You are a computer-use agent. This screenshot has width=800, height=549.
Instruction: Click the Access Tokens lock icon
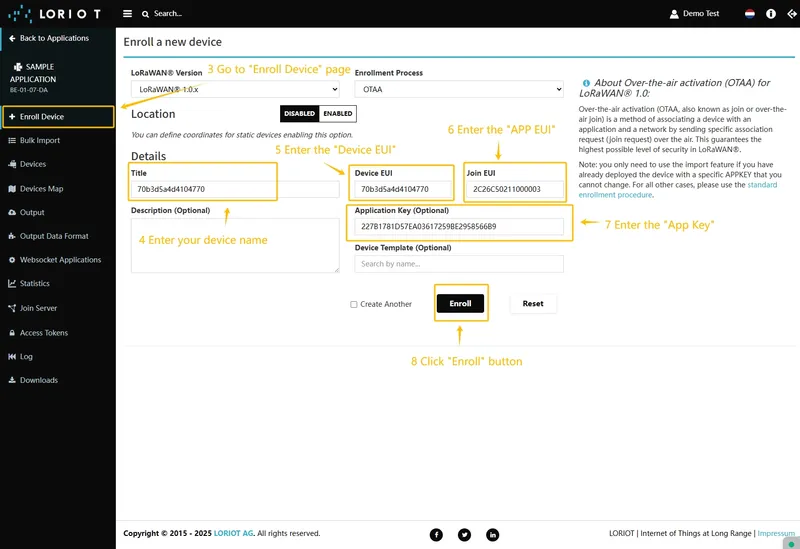pyautogui.click(x=12, y=333)
